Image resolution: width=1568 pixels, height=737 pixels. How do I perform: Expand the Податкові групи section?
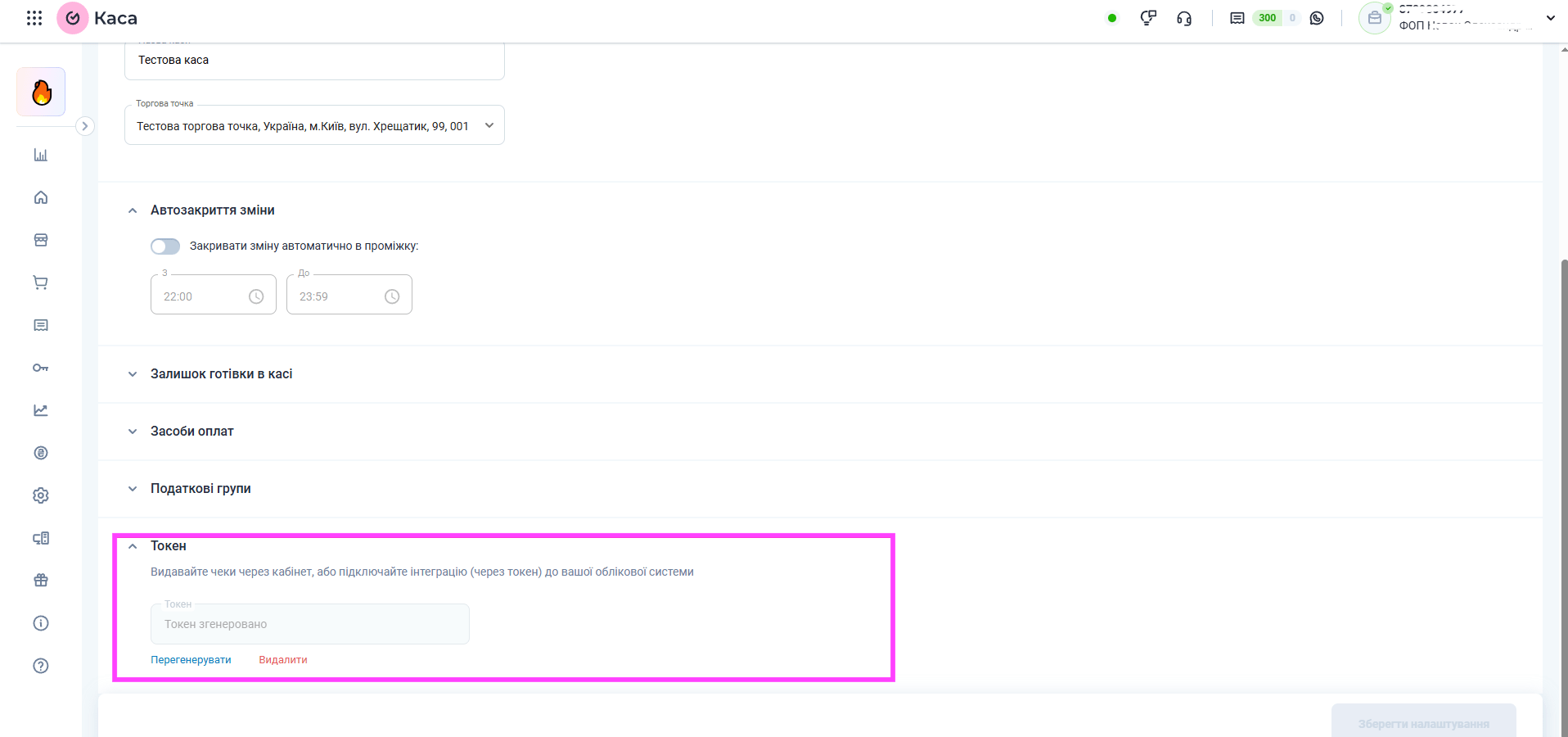[201, 489]
